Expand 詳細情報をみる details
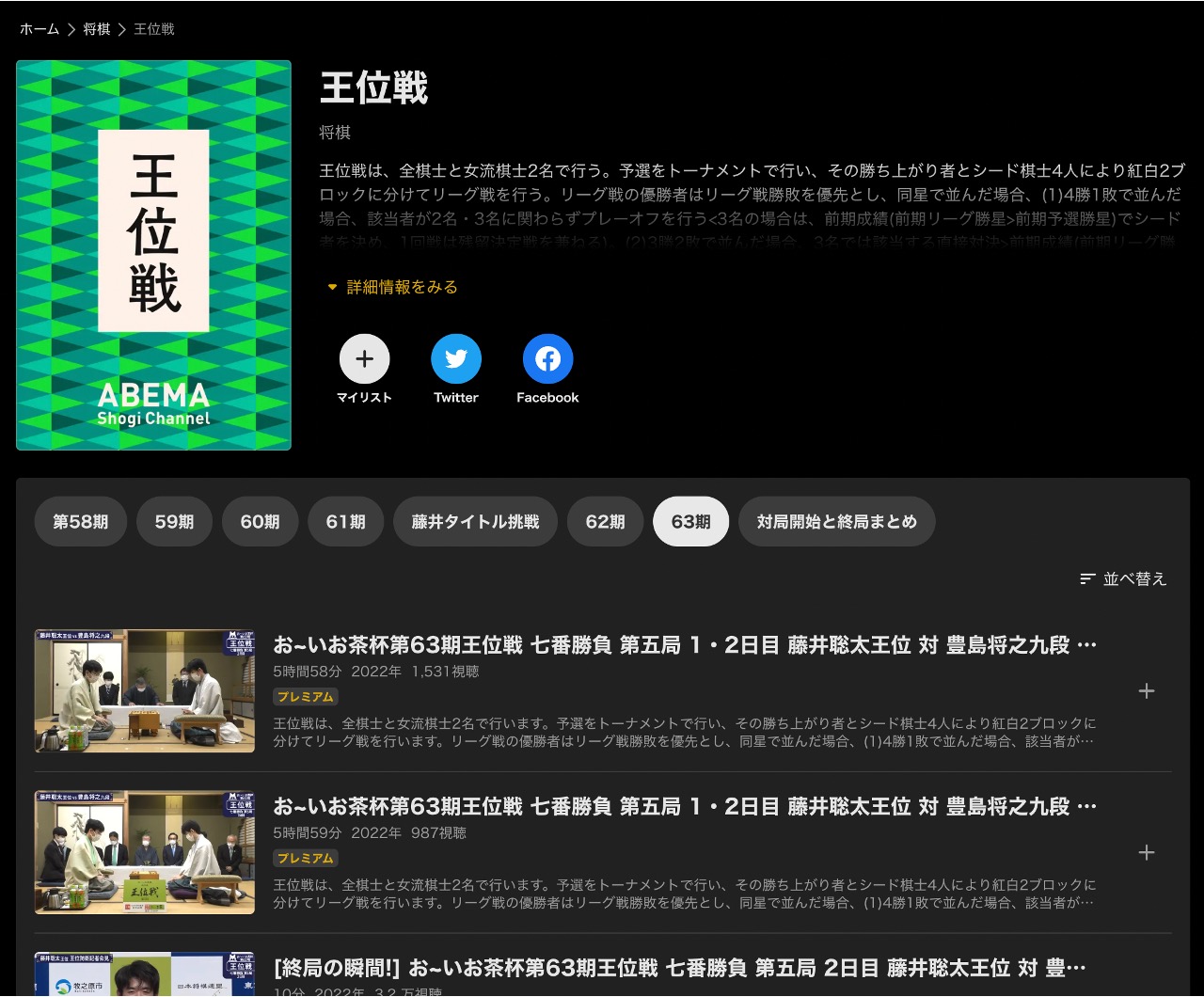1204x997 pixels. [x=392, y=287]
